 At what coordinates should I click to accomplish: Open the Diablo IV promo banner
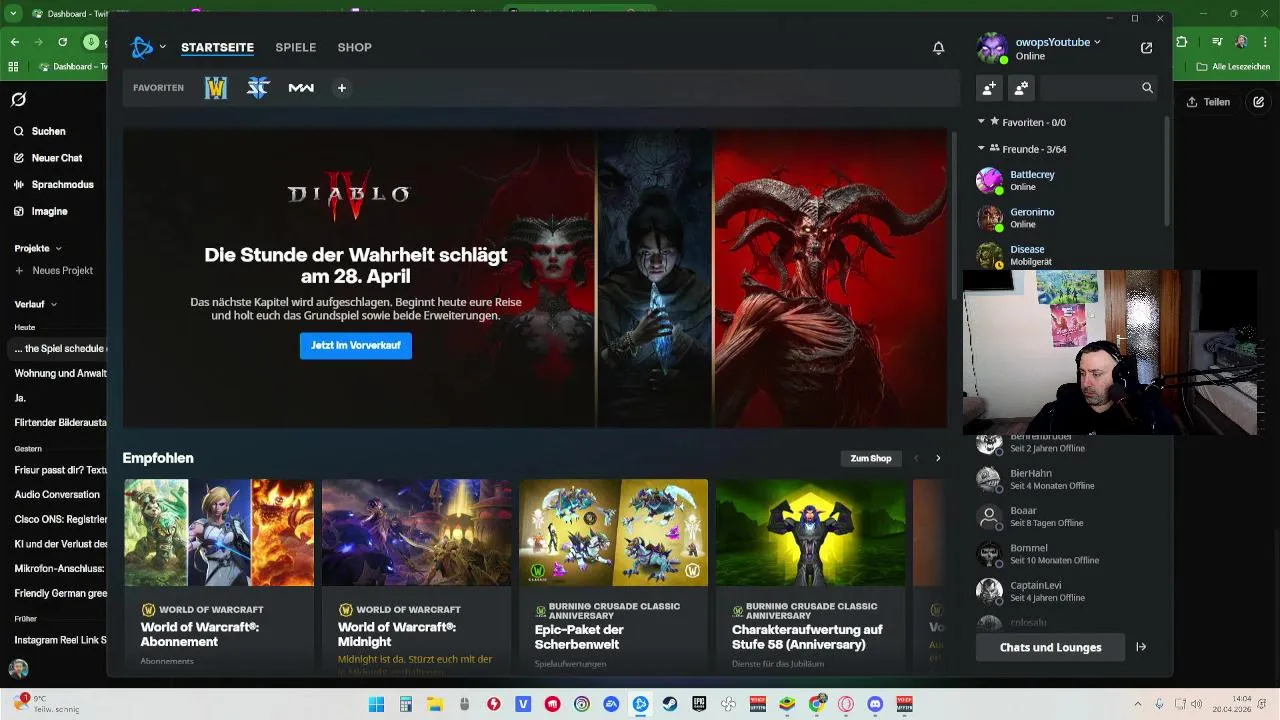pyautogui.click(x=535, y=278)
